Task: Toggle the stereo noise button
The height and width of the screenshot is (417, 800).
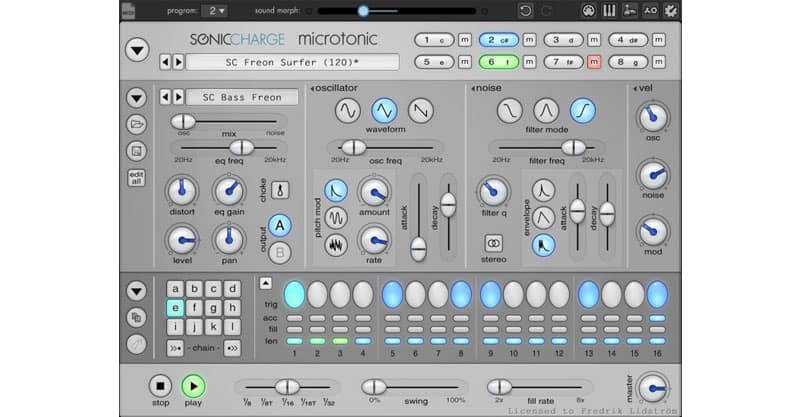Action: (x=493, y=243)
